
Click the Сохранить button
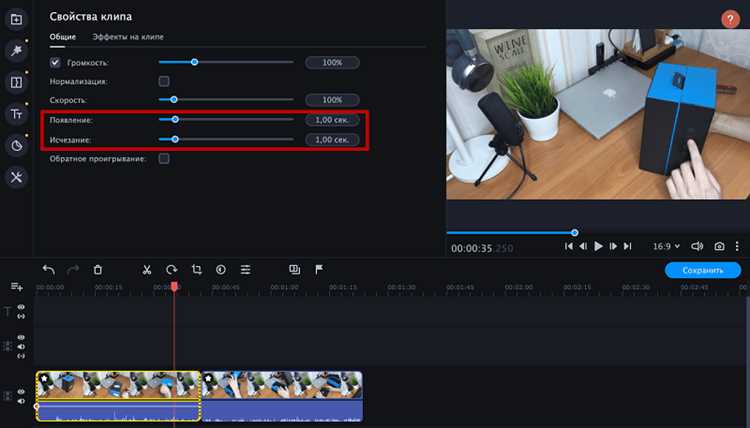[x=703, y=270]
